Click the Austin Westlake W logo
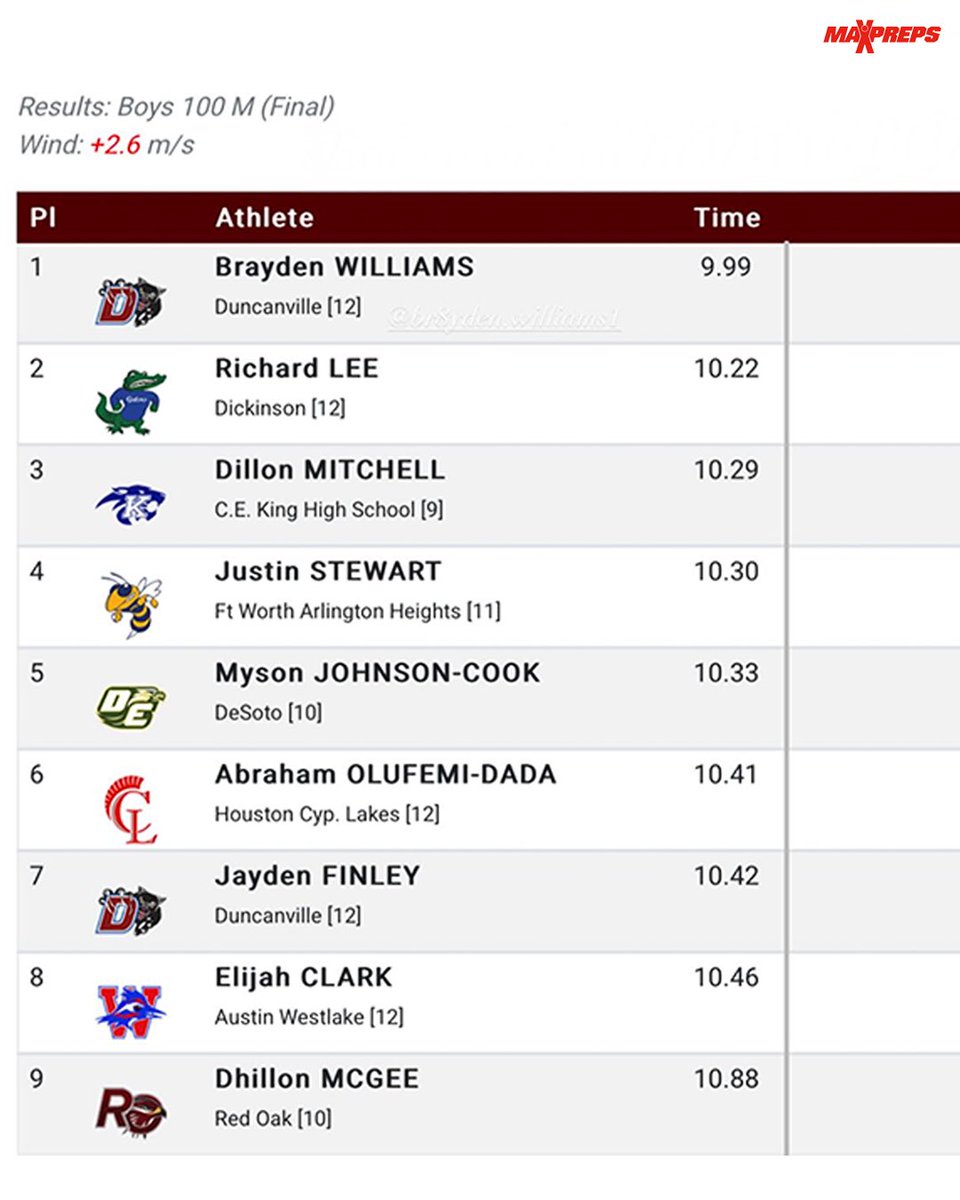The width and height of the screenshot is (960, 1200). click(131, 1010)
